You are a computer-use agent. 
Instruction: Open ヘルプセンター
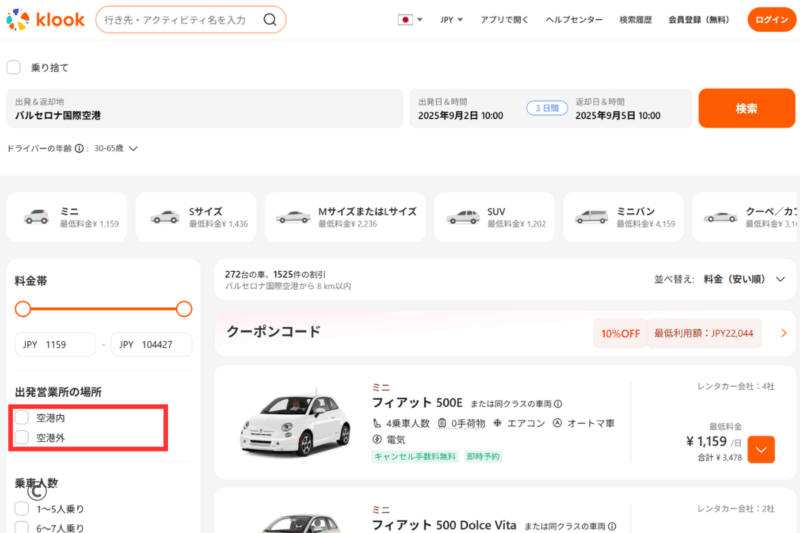tap(574, 20)
